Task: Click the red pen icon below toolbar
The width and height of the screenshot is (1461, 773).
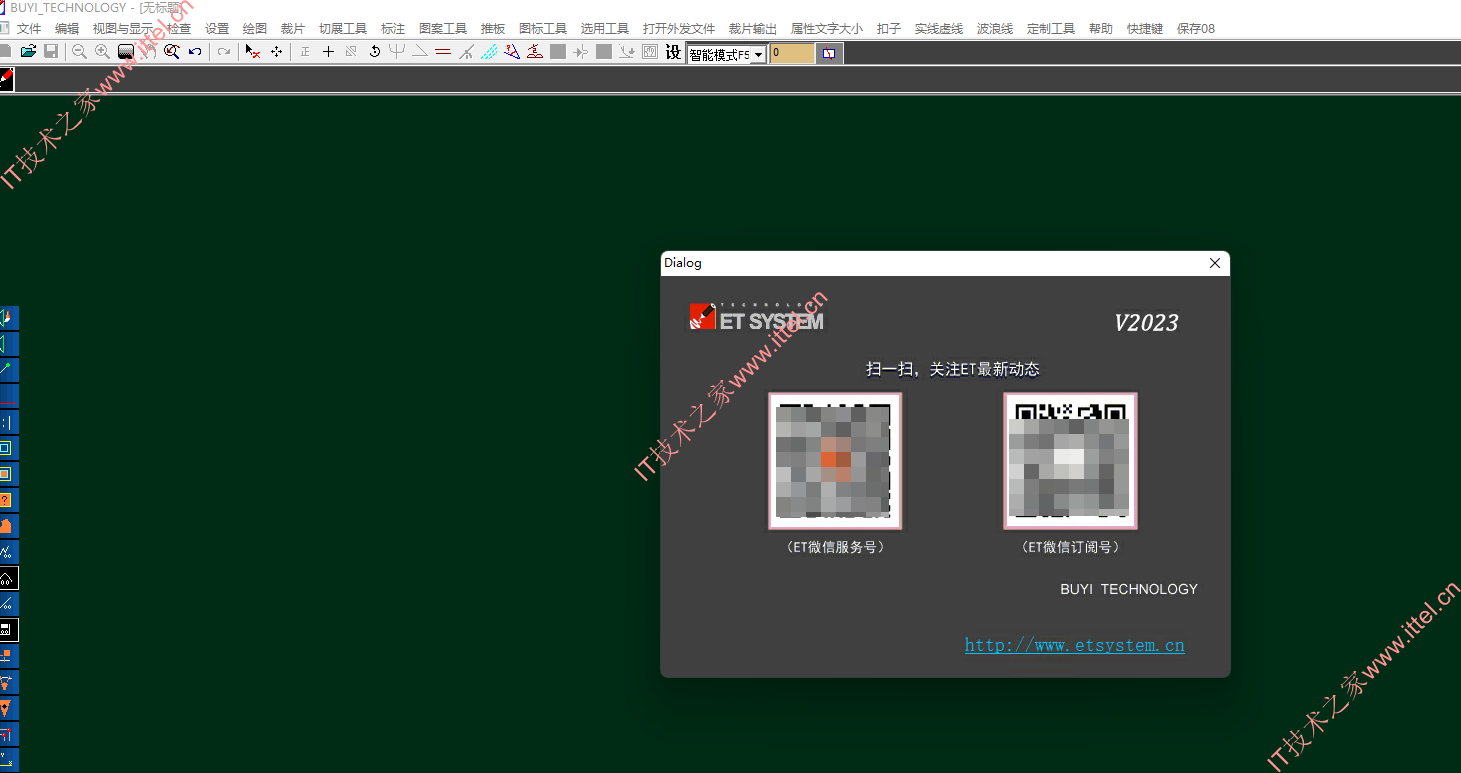Action: [7, 78]
